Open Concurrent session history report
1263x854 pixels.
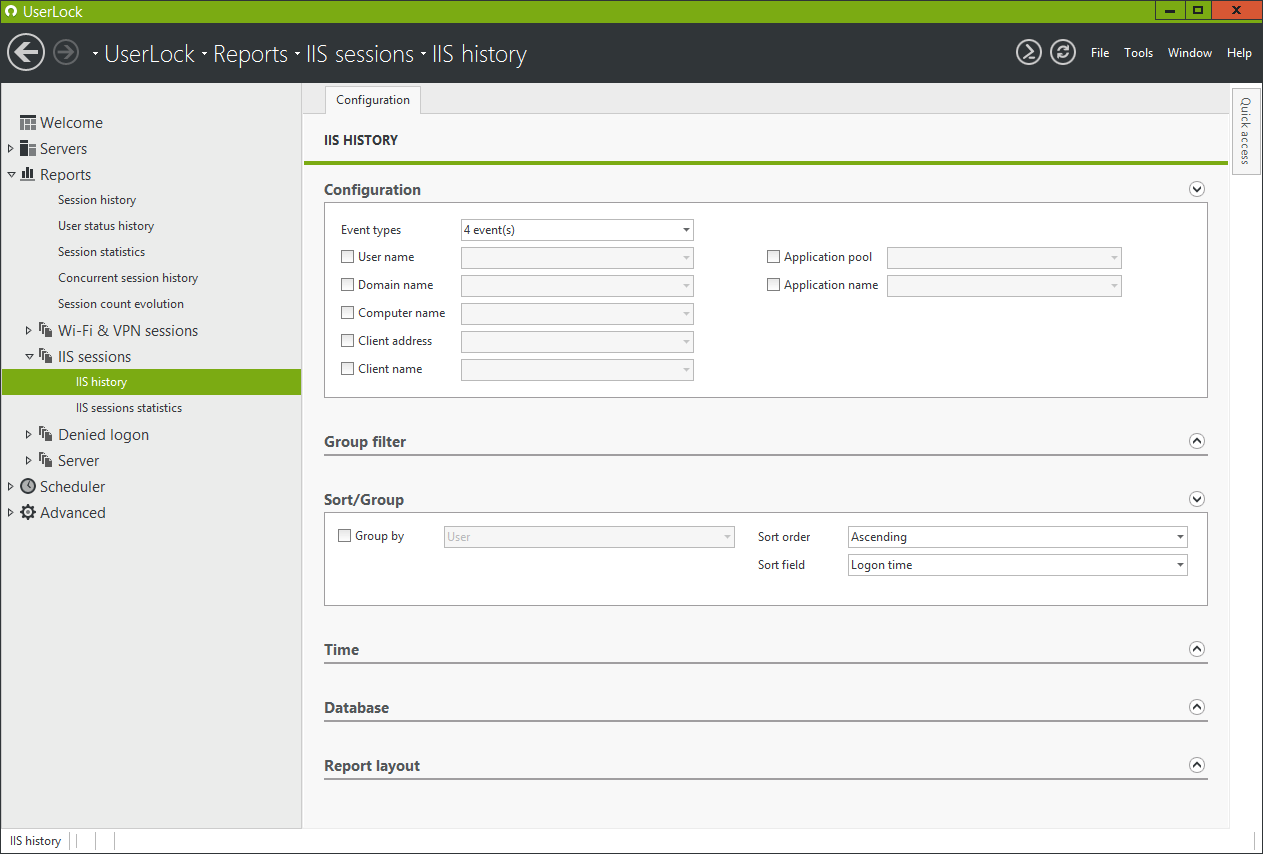pyautogui.click(x=128, y=278)
